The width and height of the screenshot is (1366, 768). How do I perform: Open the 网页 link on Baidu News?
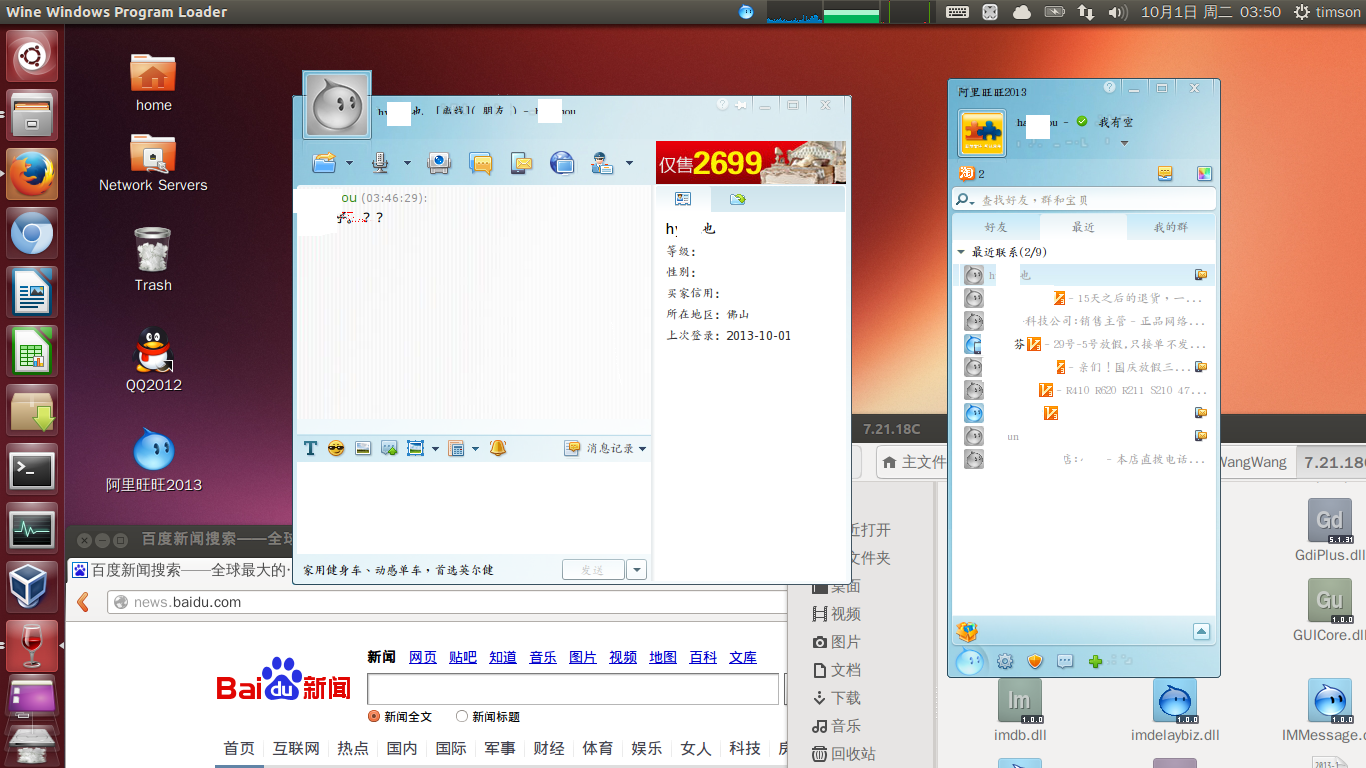423,657
